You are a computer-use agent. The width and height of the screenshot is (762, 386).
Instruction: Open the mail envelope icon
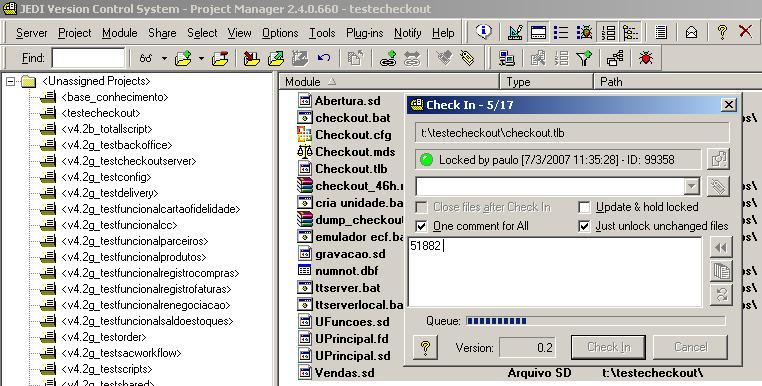[x=691, y=33]
